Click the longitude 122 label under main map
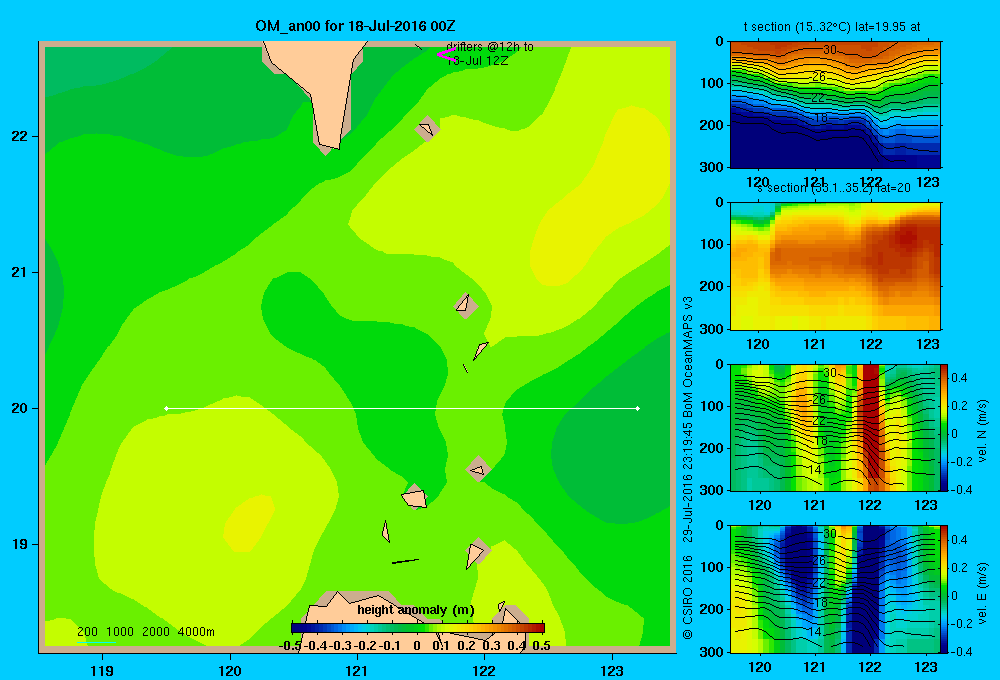The width and height of the screenshot is (1000, 680). 484,670
